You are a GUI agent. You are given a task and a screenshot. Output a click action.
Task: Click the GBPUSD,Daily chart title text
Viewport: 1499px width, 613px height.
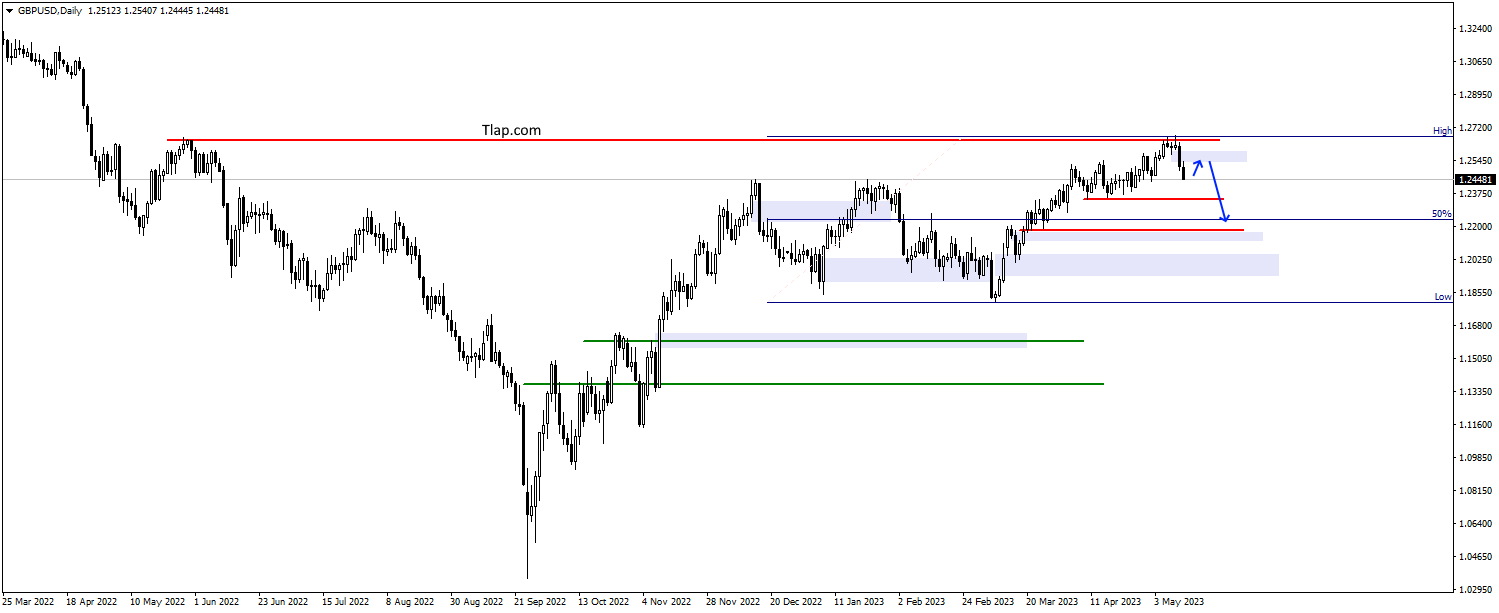tap(50, 10)
